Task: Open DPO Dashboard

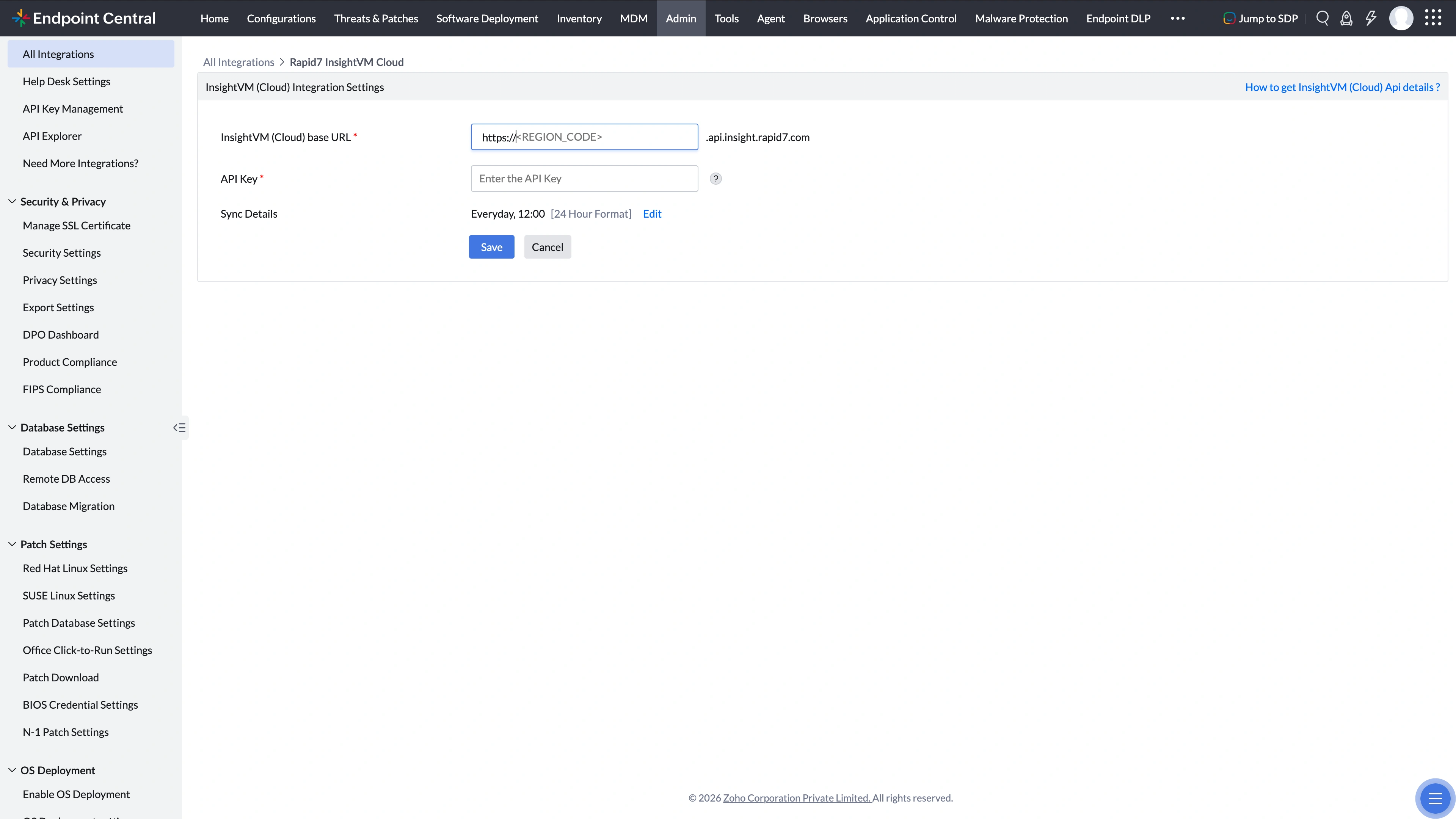Action: (61, 334)
